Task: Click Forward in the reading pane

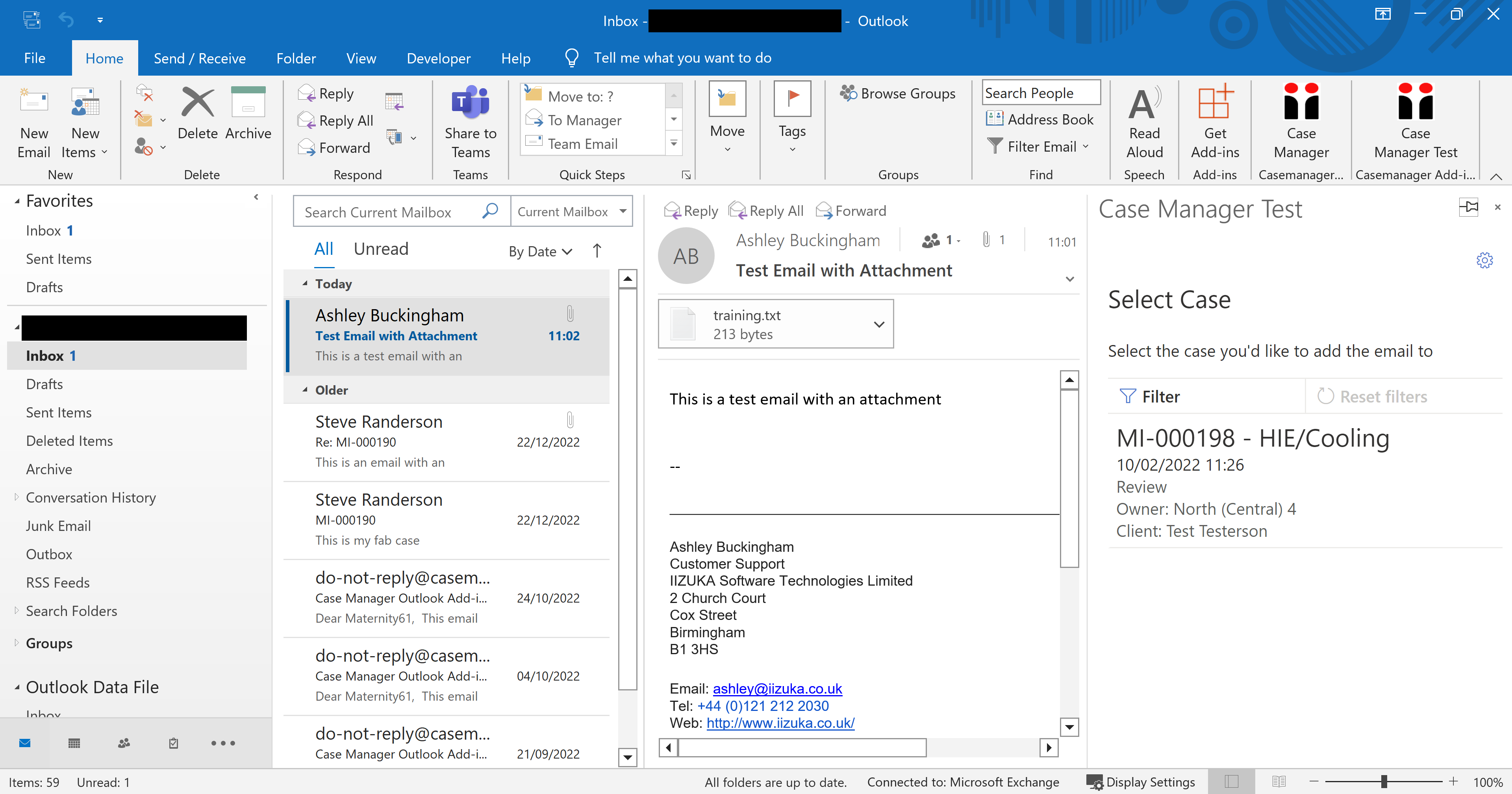Action: click(x=850, y=211)
